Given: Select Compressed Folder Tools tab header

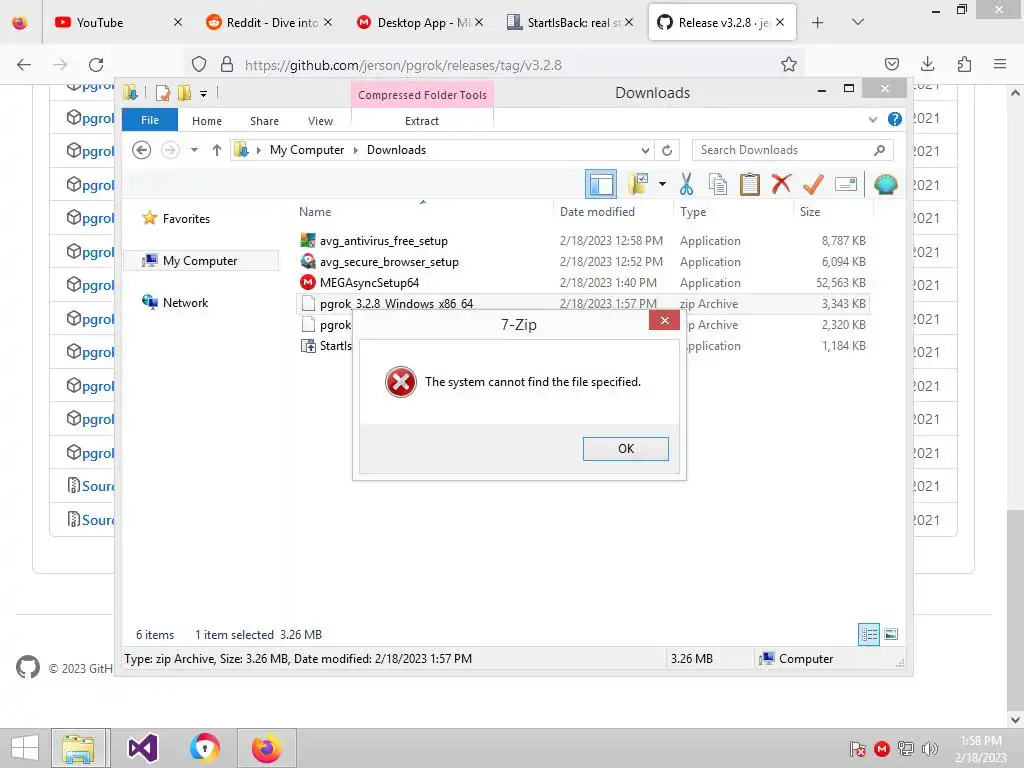Looking at the screenshot, I should click(422, 95).
